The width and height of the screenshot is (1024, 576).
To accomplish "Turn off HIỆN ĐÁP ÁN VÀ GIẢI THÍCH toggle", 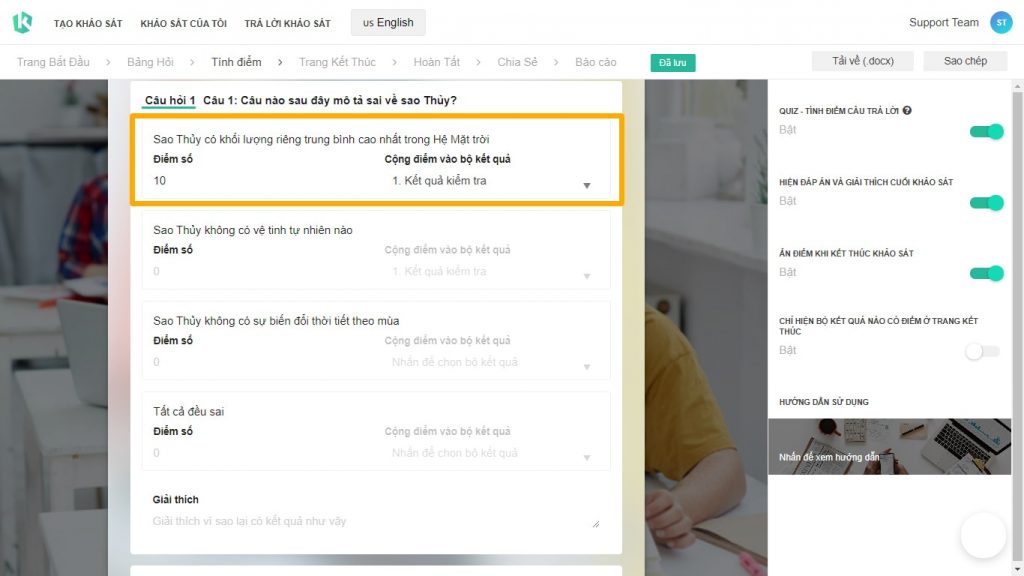I will 986,202.
